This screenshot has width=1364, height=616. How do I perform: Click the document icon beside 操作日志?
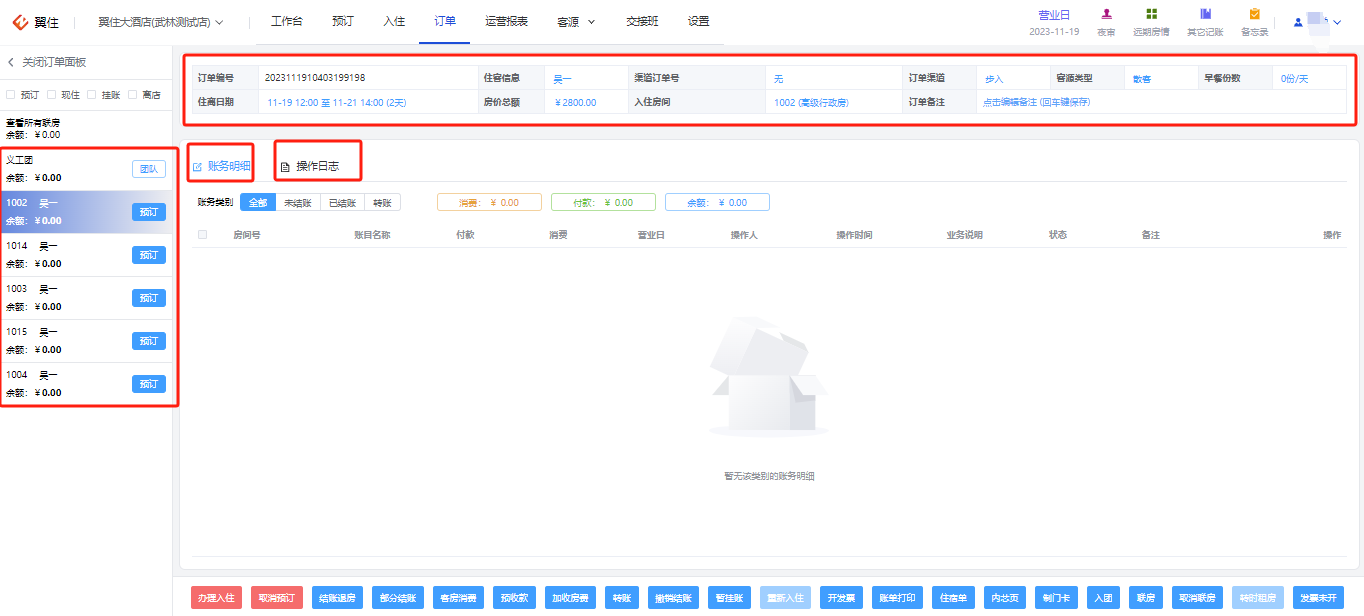285,166
